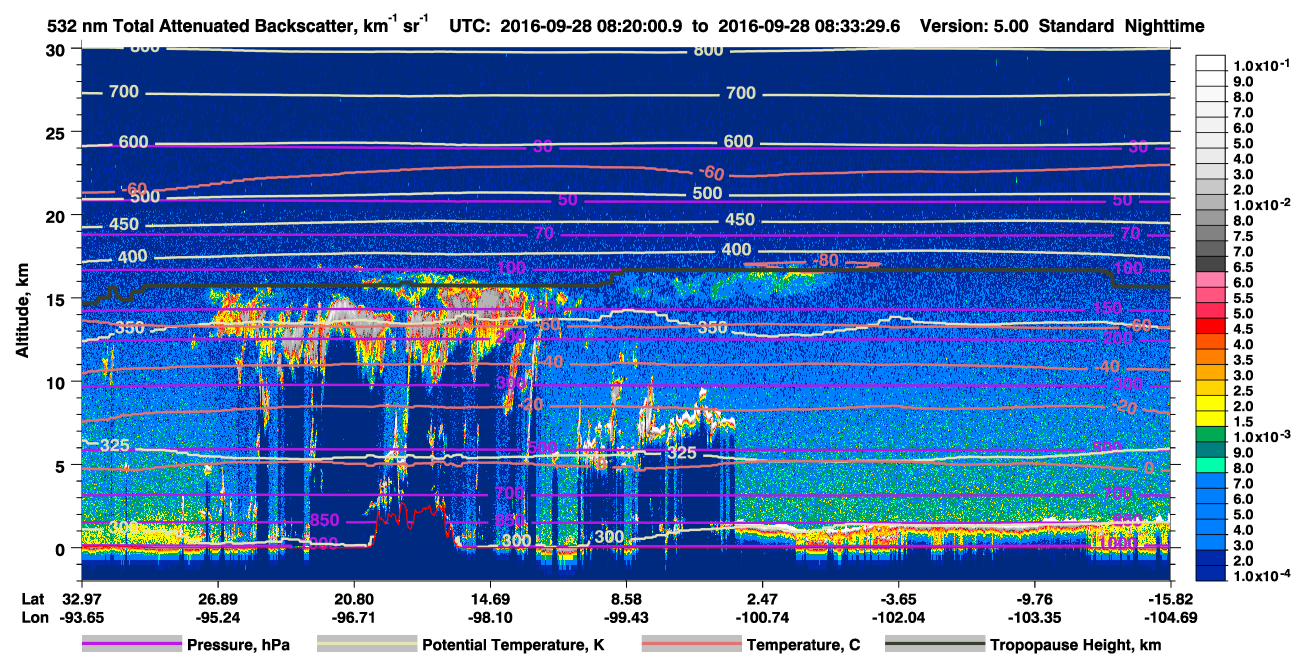Click the Potential Temperature legend line sample
Screen dimensions: 1300x667
(367, 645)
